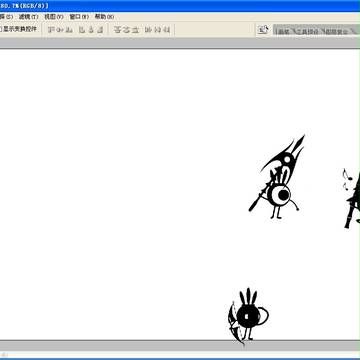Toggle the File Browser icon button
360x360 pixels.
263,30
